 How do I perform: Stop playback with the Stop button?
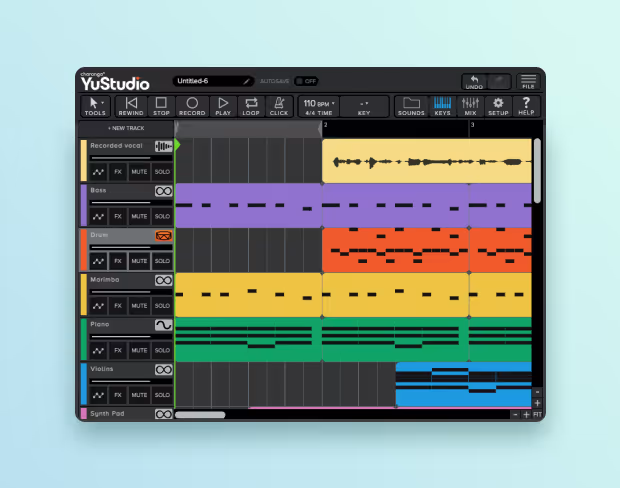click(x=161, y=106)
